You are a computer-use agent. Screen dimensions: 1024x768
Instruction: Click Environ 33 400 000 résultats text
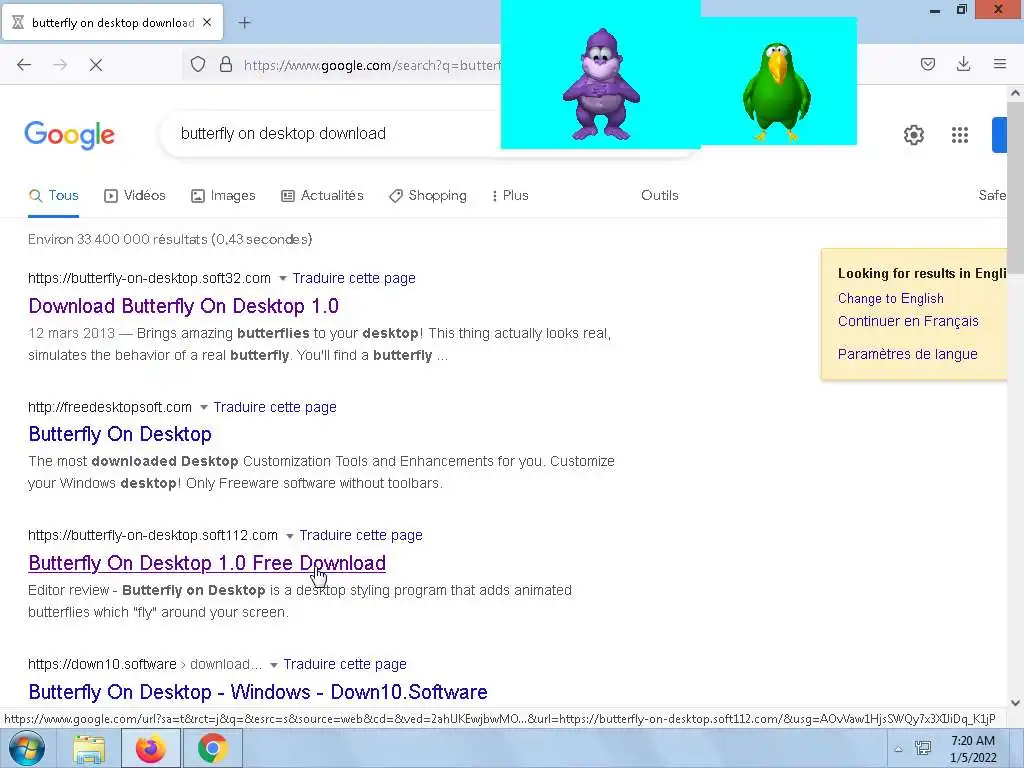[170, 239]
